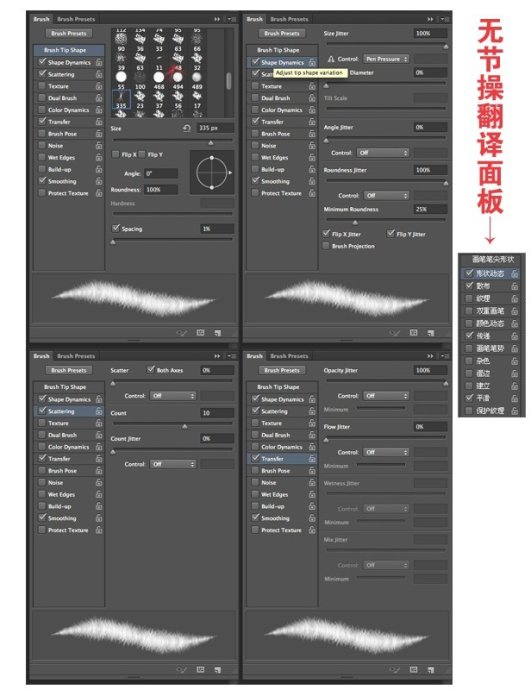531x690 pixels.
Task: Select Brush Tip Shape row in Transfer panel
Action: pyautogui.click(x=282, y=387)
